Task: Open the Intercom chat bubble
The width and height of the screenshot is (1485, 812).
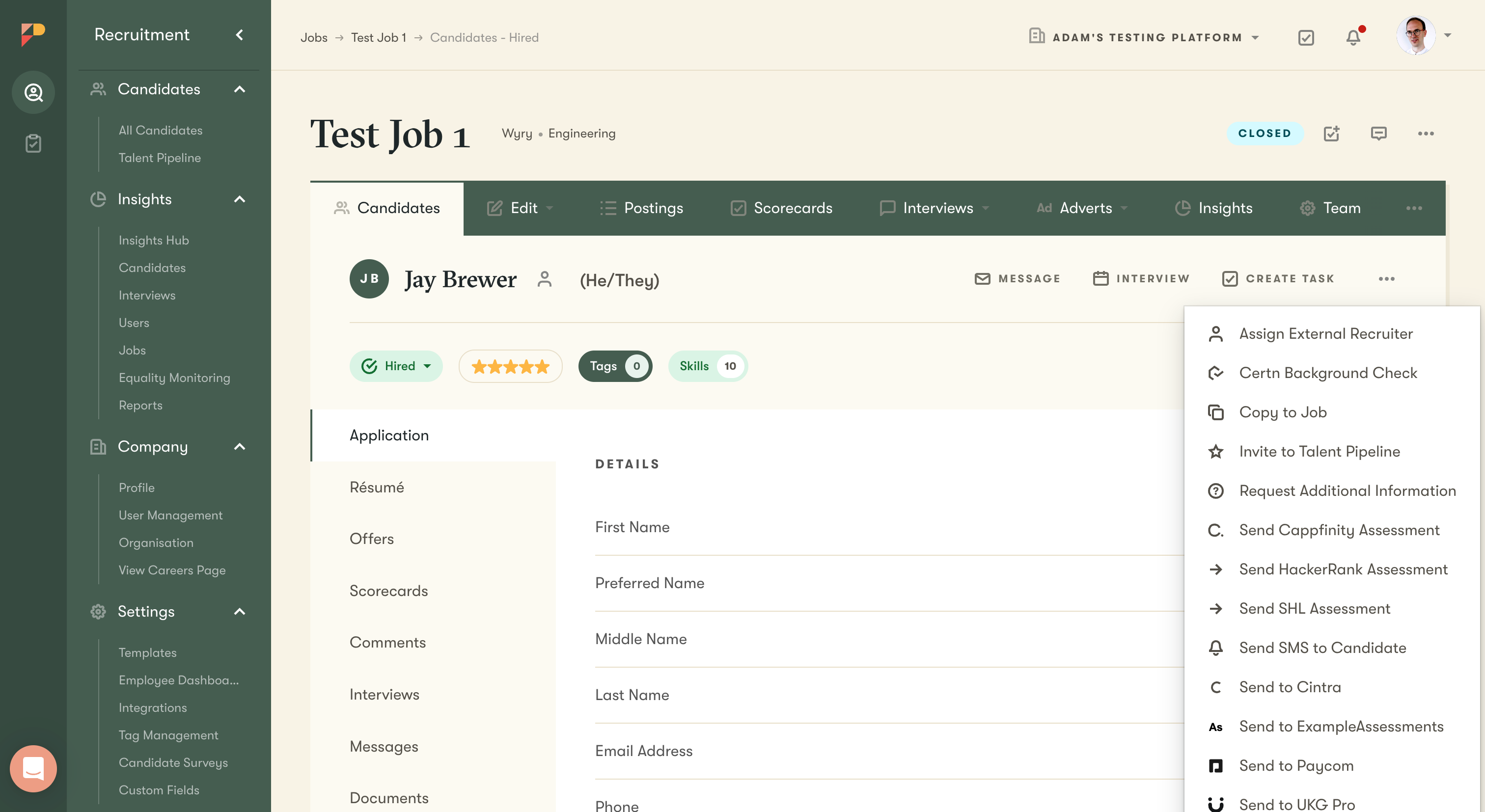Action: tap(33, 768)
